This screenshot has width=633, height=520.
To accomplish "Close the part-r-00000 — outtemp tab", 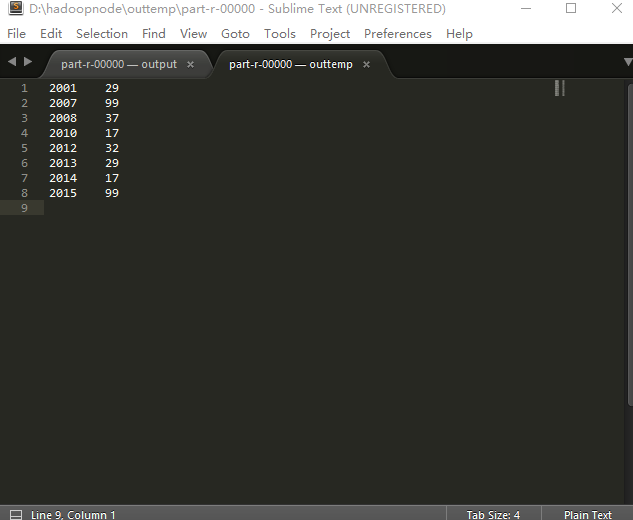I will [366, 65].
